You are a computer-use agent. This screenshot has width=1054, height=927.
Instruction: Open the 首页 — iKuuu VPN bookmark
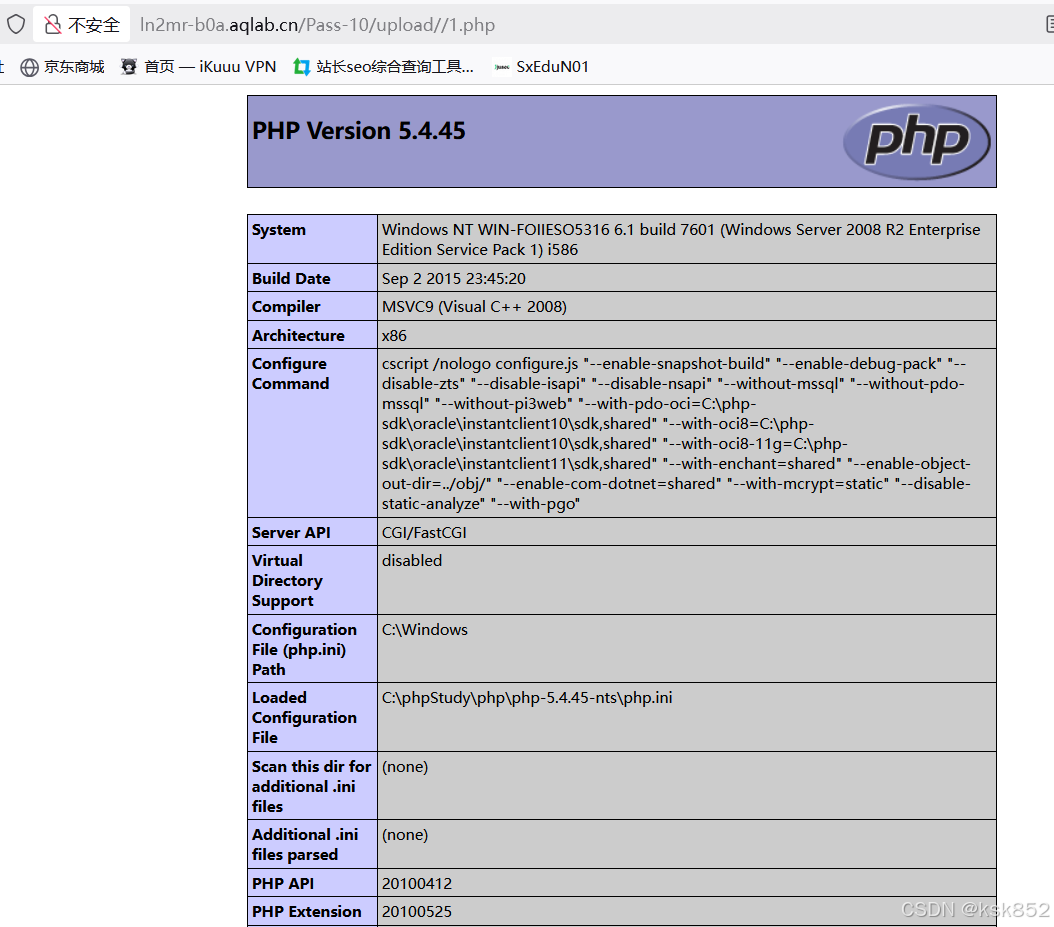(x=198, y=67)
